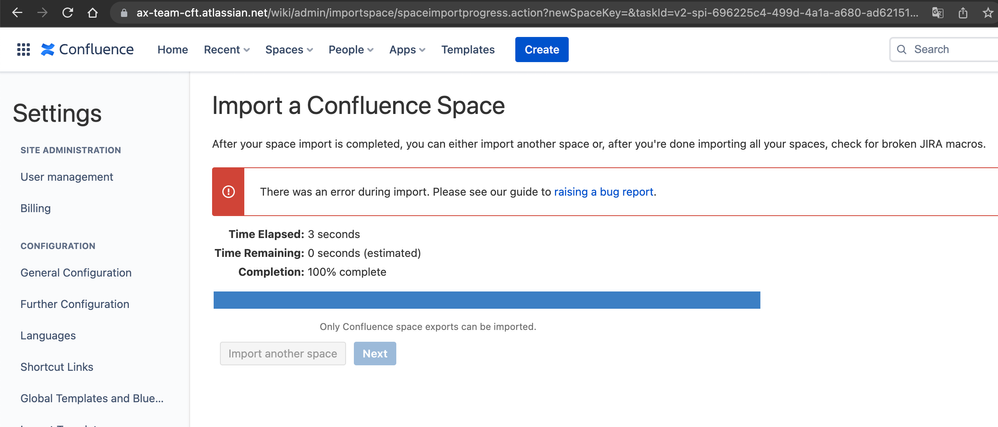The width and height of the screenshot is (998, 427).
Task: Open the Atlassian app switcher grid
Action: [24, 50]
